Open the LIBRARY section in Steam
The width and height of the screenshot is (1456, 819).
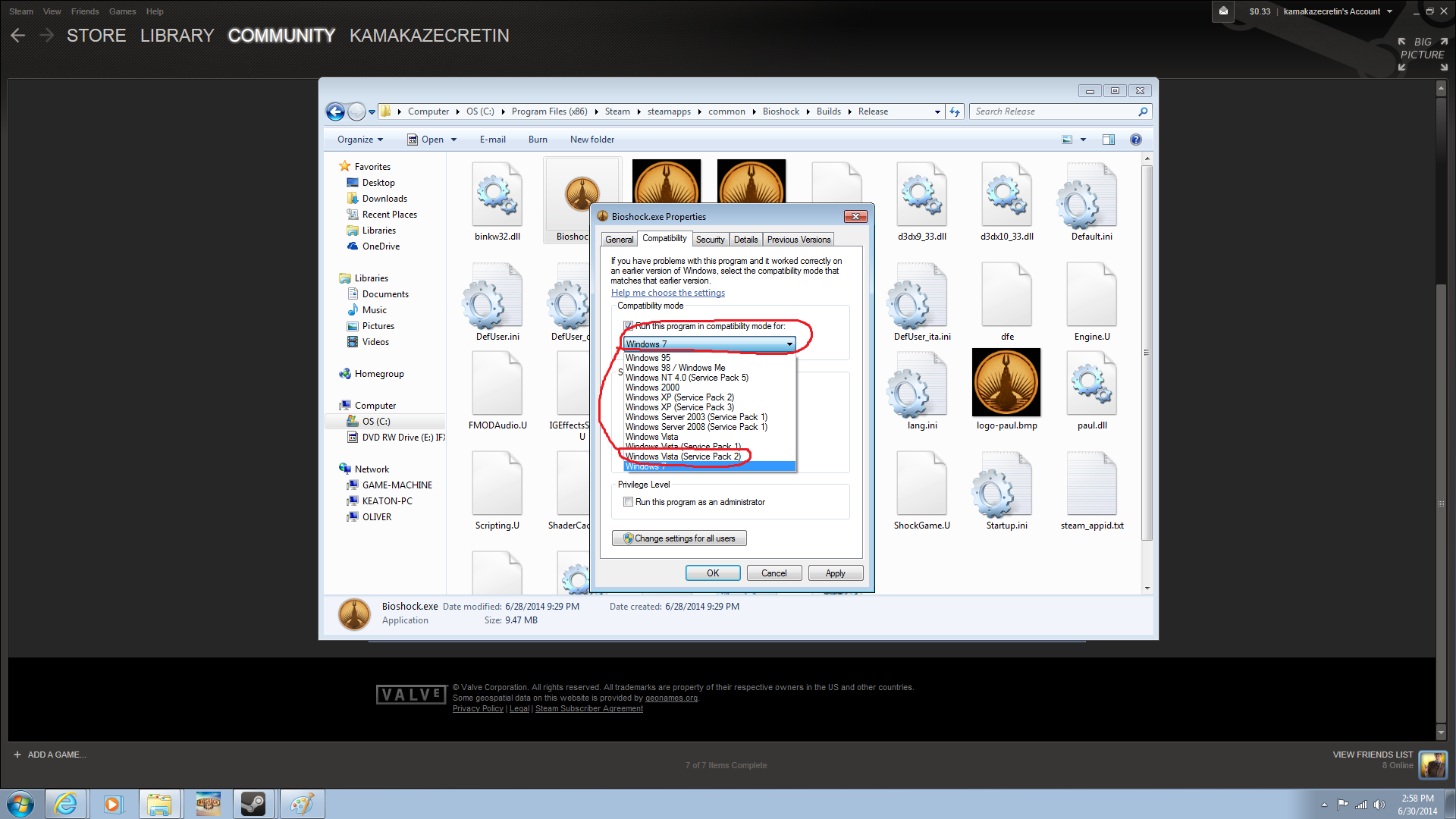[177, 36]
